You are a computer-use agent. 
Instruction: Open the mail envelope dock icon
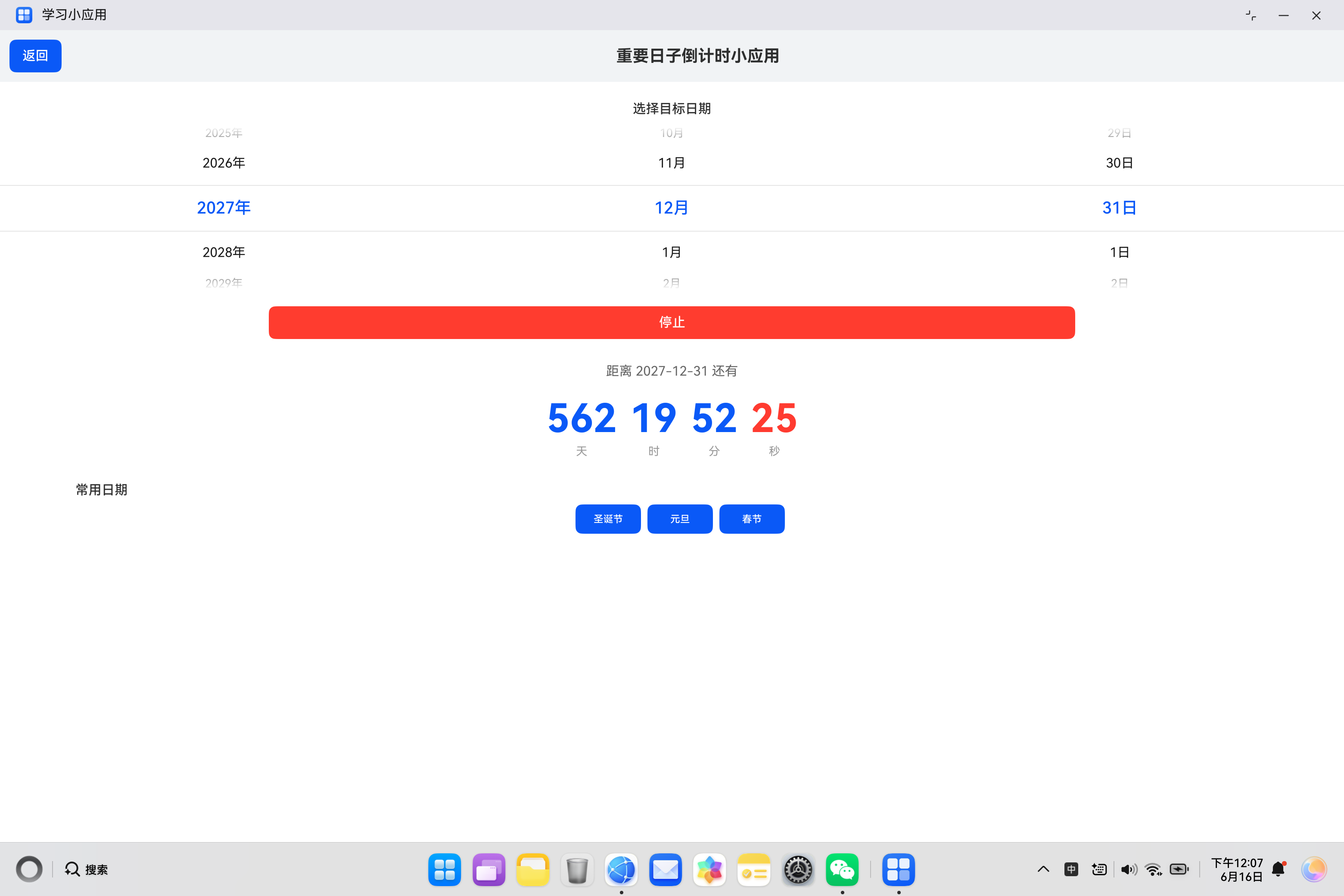665,869
